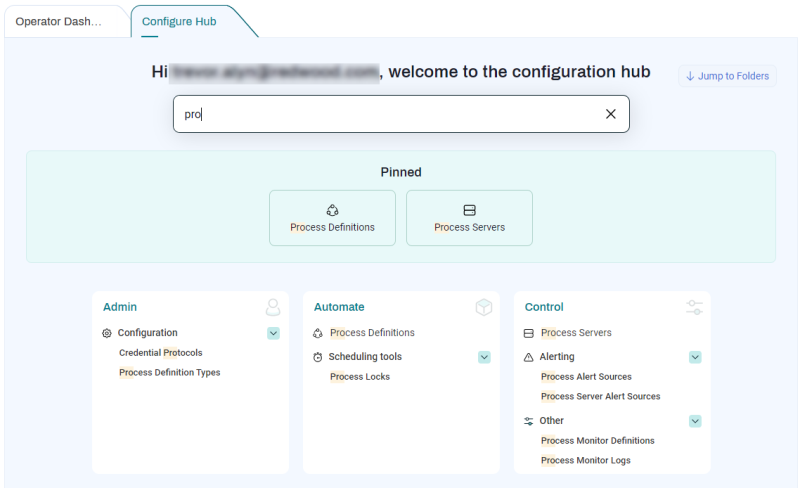Click into the search input containing 'pro'
This screenshot has width=800, height=488.
[390, 114]
